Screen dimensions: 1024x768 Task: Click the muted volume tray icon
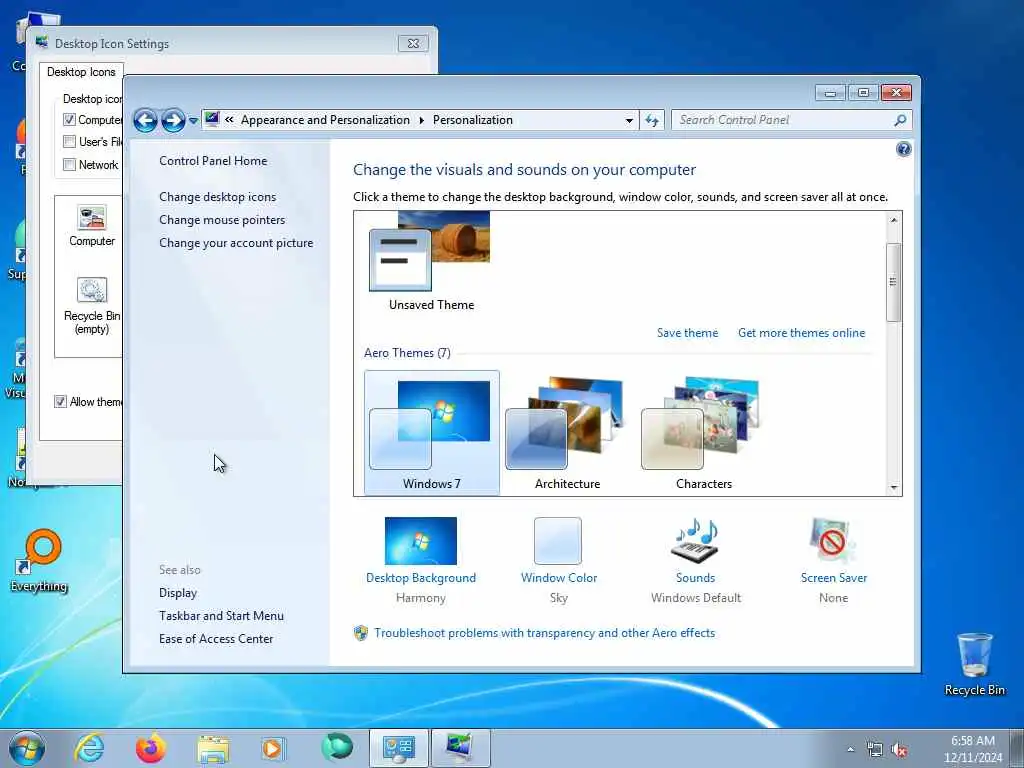pyautogui.click(x=899, y=750)
